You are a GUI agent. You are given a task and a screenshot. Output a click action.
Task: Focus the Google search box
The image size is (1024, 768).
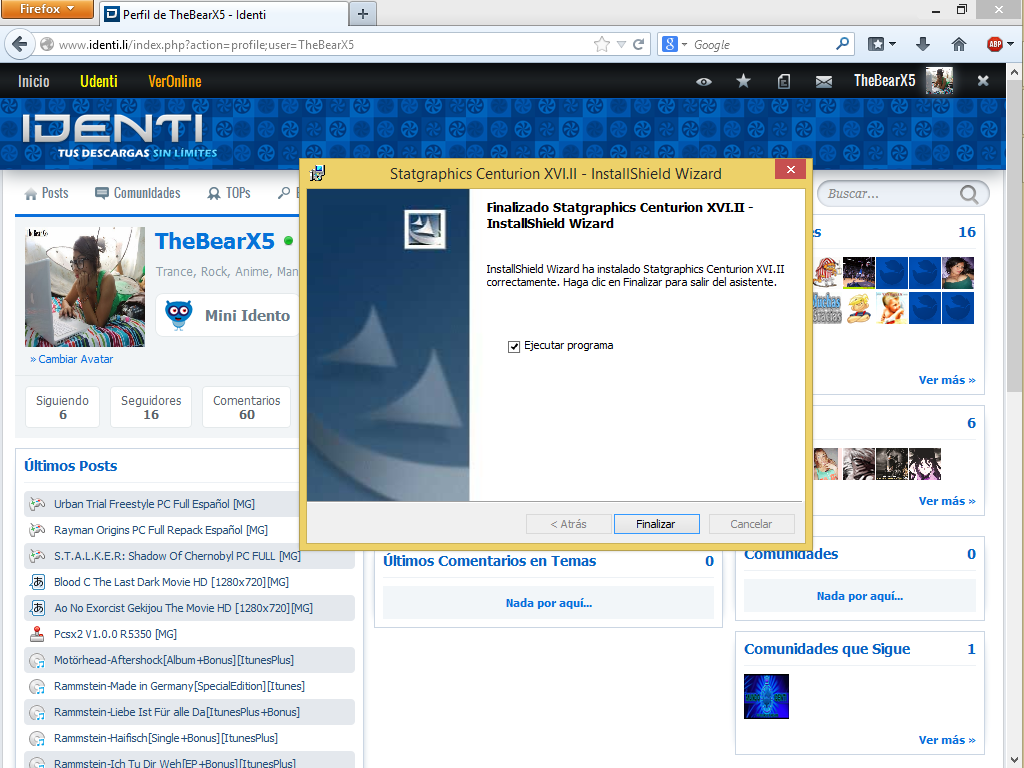point(761,44)
